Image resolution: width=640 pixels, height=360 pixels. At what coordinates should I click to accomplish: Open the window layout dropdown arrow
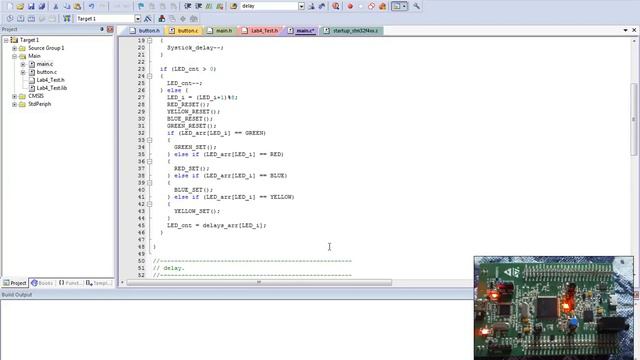404,6
